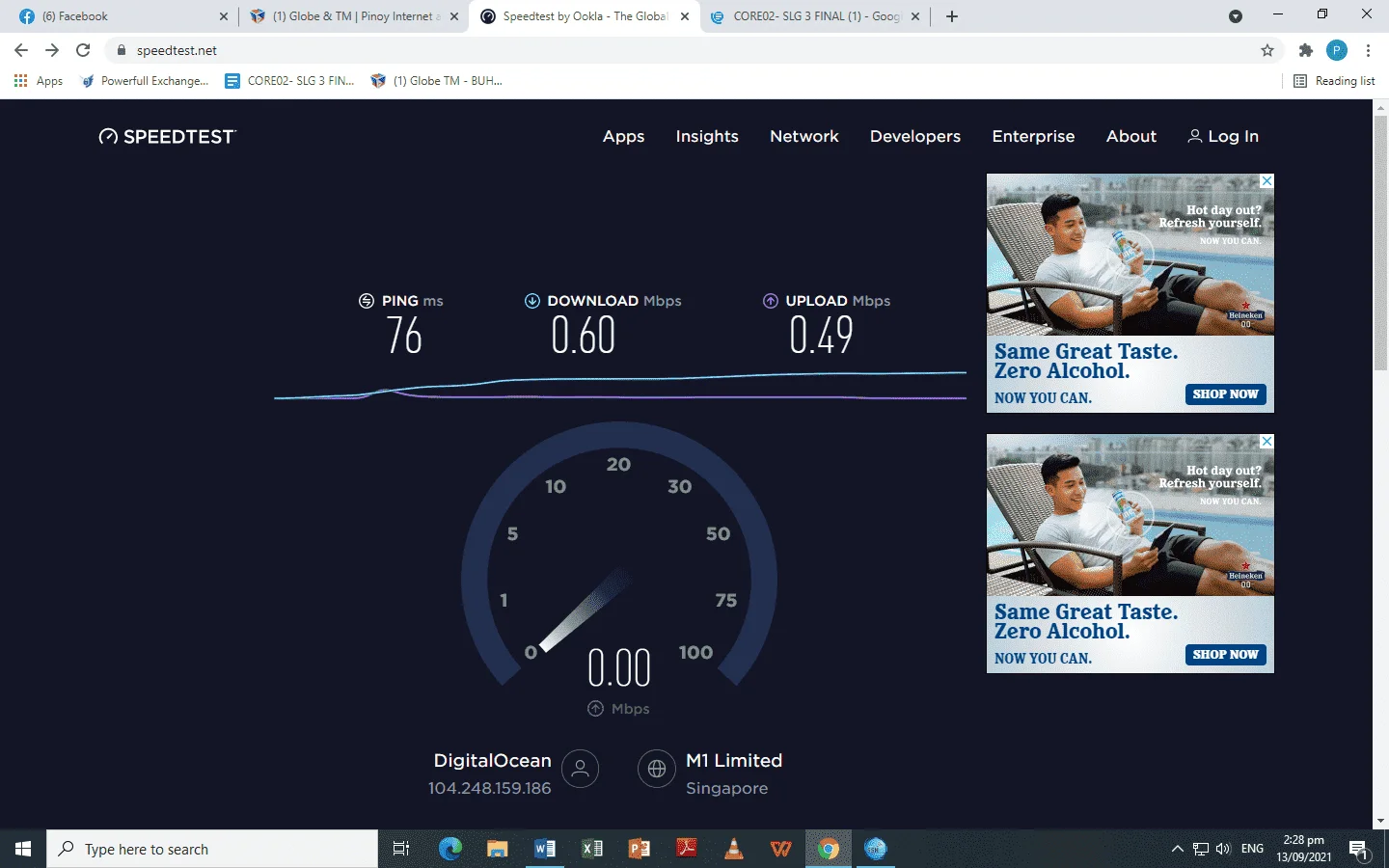Switch to the Facebook tab

tap(123, 16)
